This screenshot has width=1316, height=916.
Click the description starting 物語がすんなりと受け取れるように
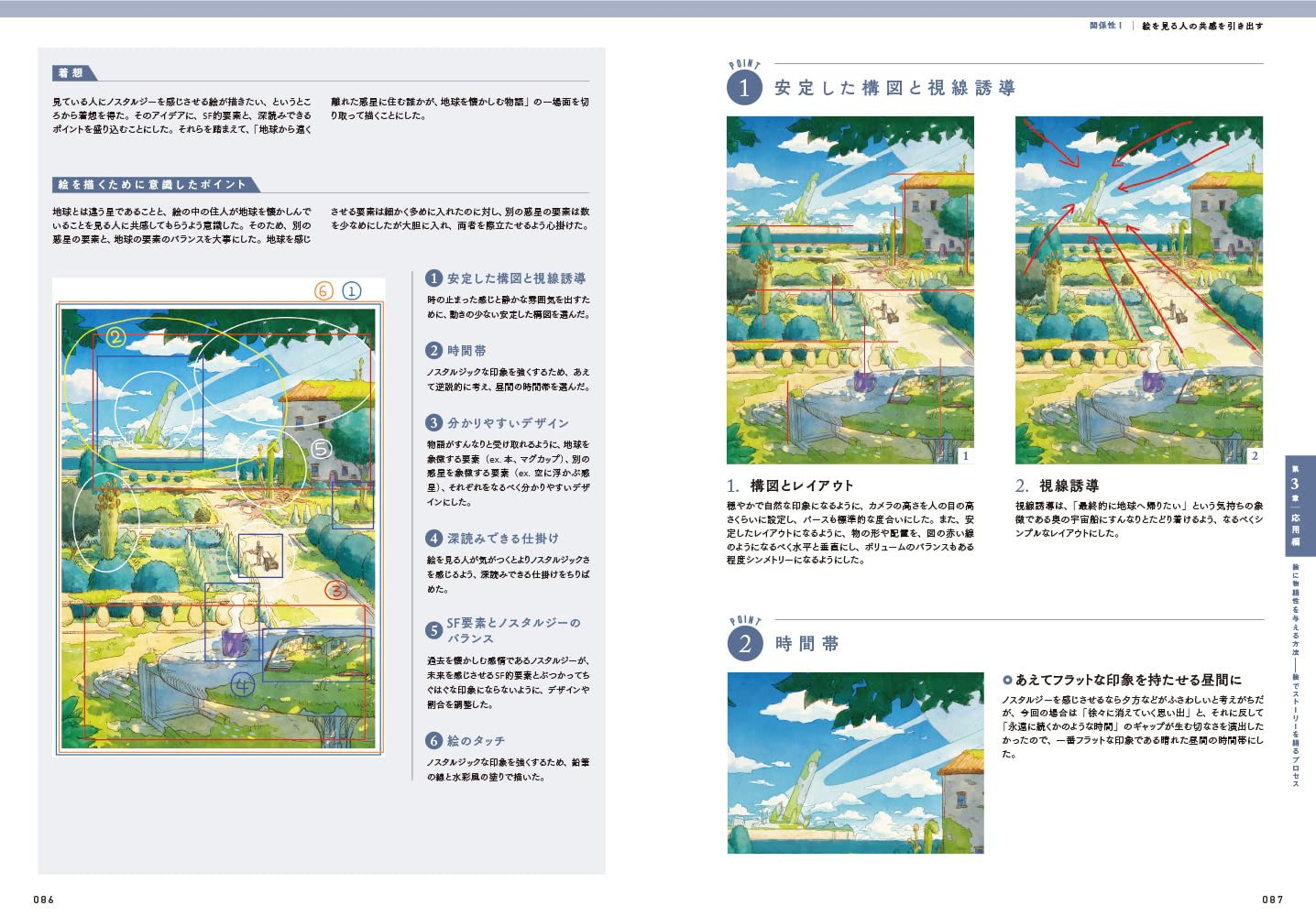pyautogui.click(x=509, y=474)
